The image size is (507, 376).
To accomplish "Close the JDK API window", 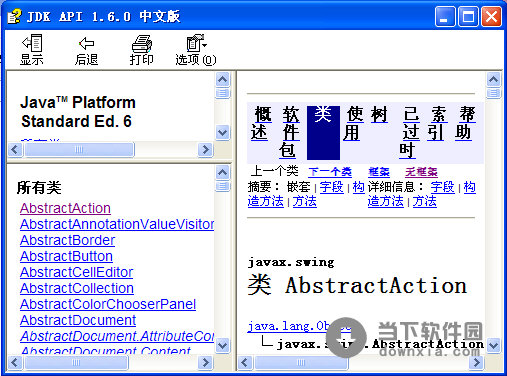I will pos(491,16).
